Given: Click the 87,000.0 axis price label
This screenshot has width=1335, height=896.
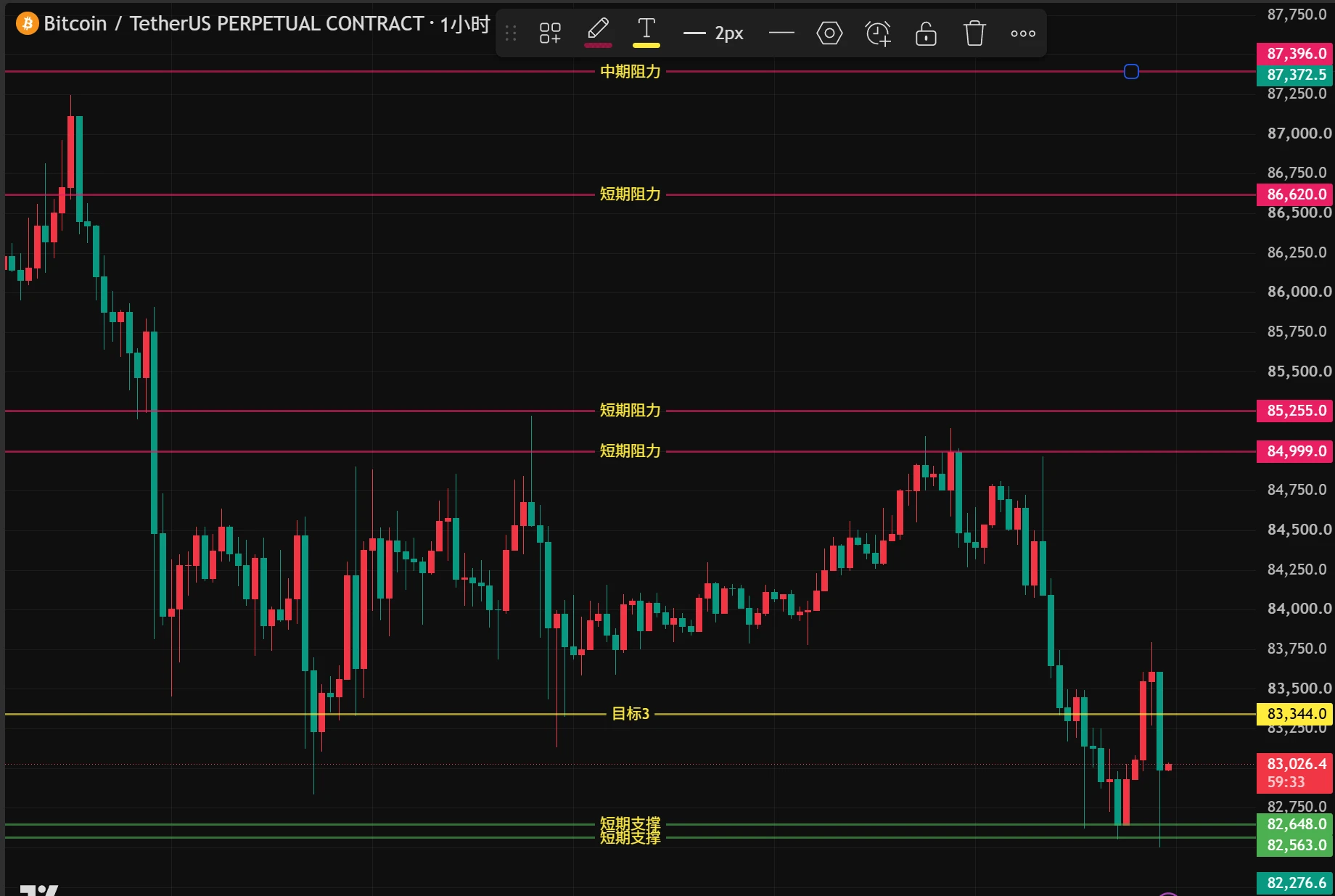Looking at the screenshot, I should pos(1299,133).
